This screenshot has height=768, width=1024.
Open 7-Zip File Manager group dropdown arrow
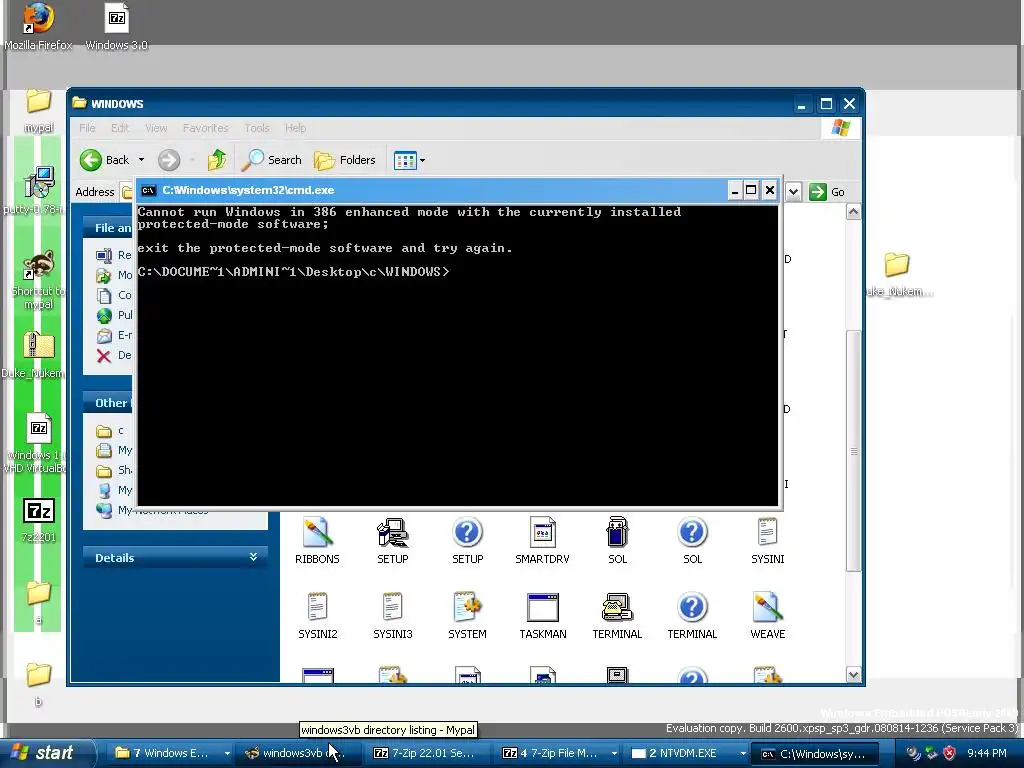(x=615, y=754)
